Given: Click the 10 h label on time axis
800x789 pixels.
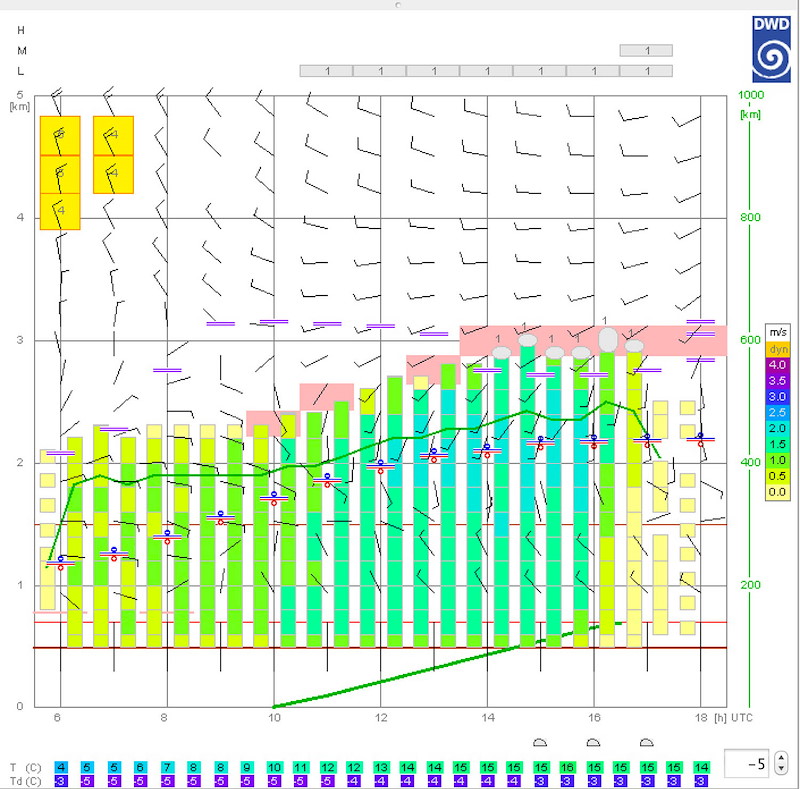Looking at the screenshot, I should click(x=274, y=718).
